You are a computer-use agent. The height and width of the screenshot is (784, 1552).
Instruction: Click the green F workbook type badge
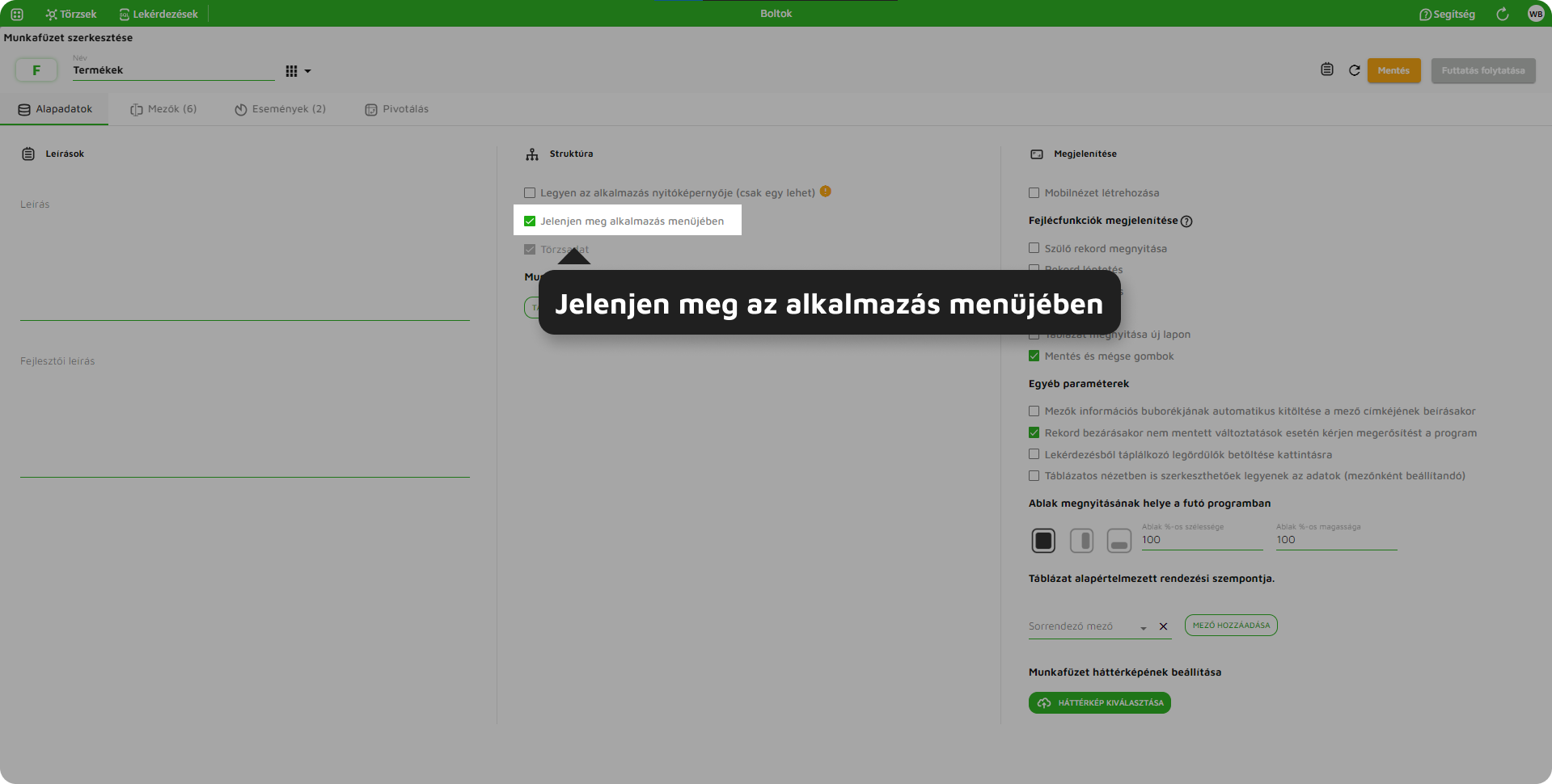click(x=36, y=70)
